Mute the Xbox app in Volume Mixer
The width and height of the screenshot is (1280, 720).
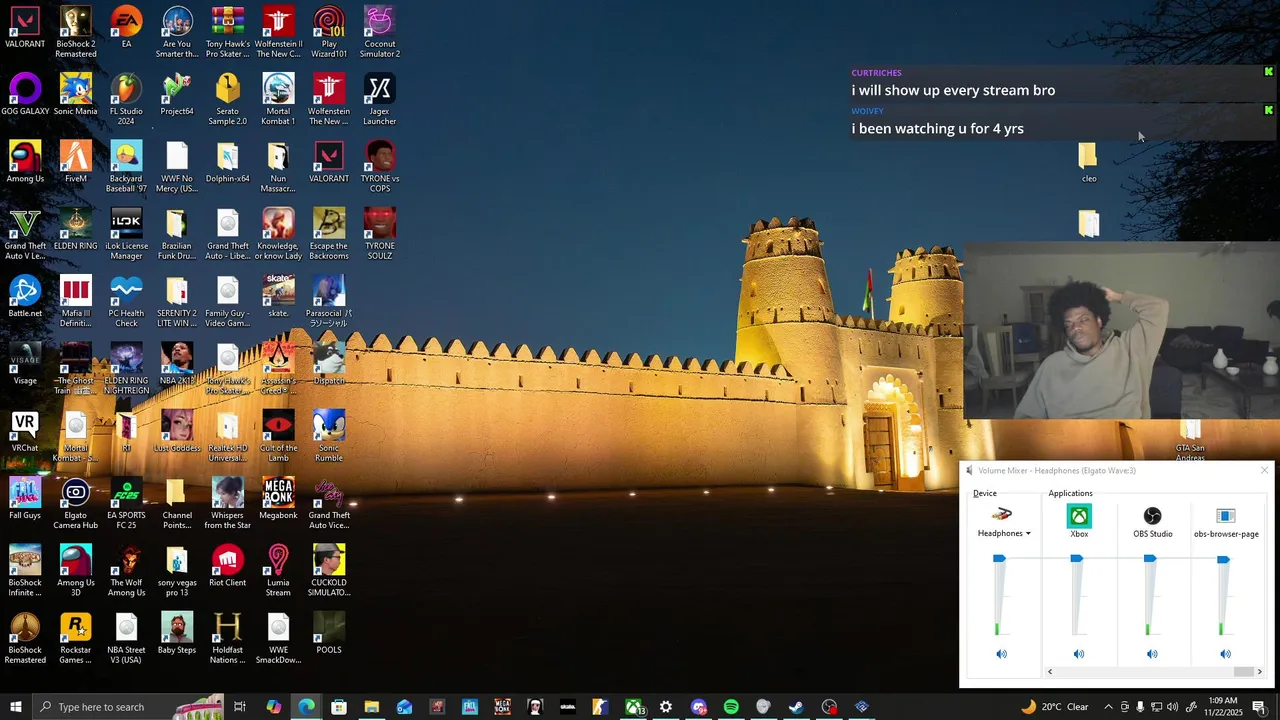pyautogui.click(x=1078, y=654)
